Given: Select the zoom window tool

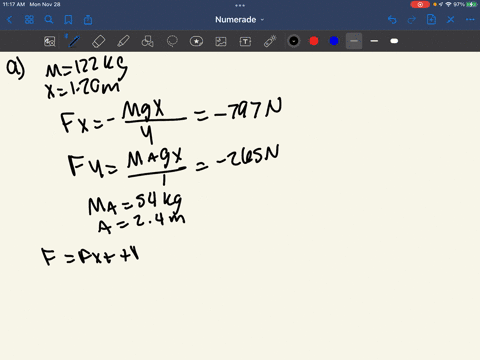Looking at the screenshot, I should 50,41.
